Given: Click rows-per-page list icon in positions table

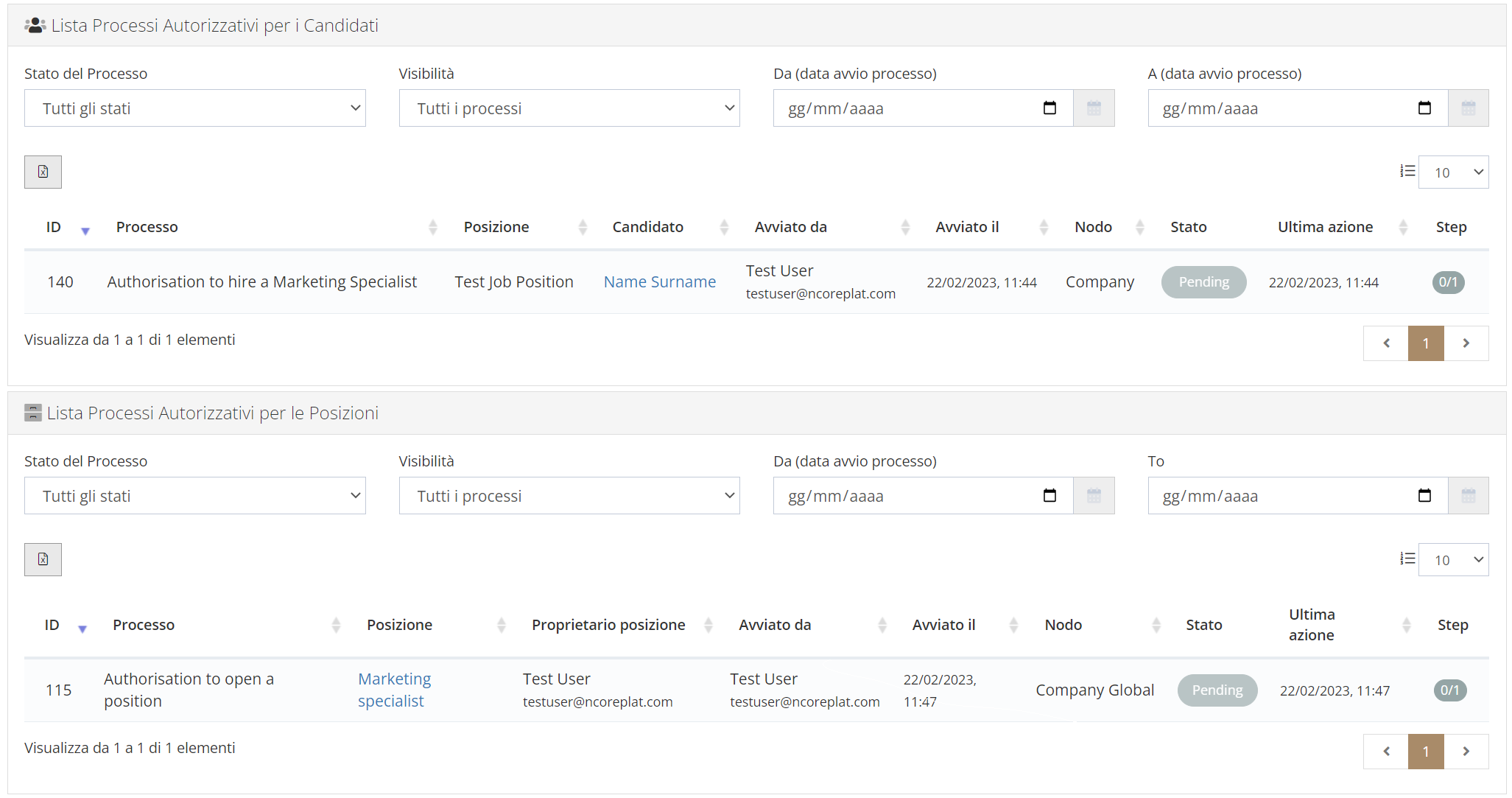Looking at the screenshot, I should click(x=1407, y=559).
